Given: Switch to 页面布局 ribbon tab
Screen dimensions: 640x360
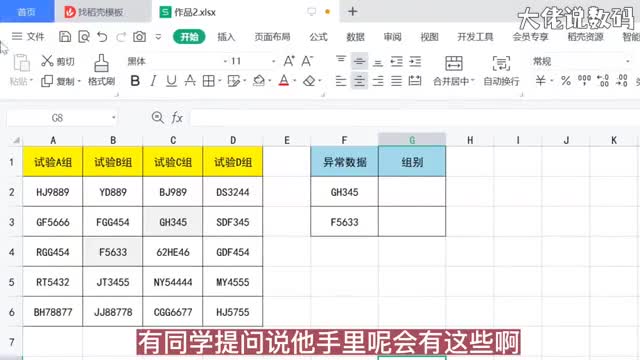Looking at the screenshot, I should click(x=272, y=37).
